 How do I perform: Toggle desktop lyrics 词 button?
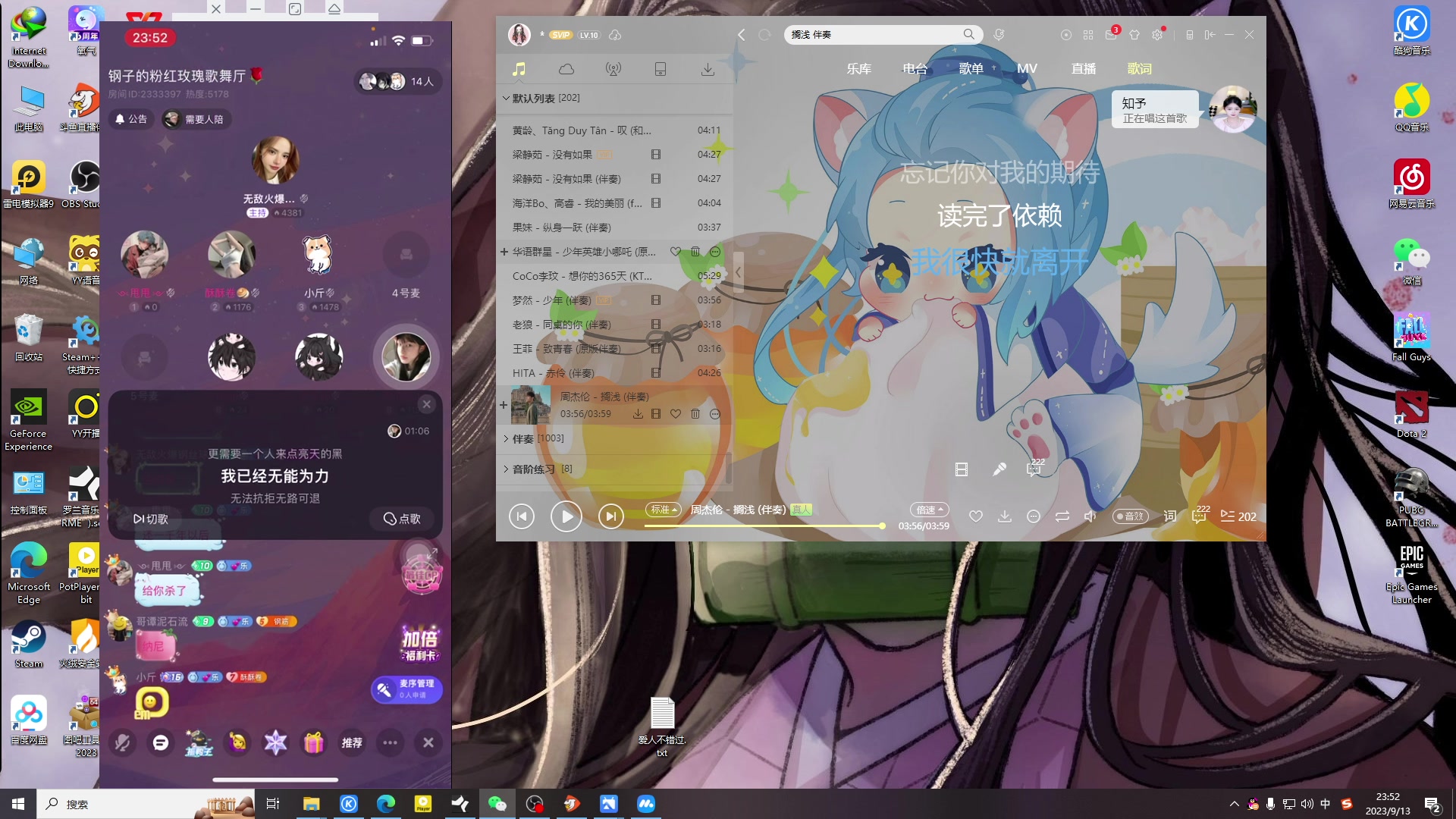click(x=1170, y=516)
